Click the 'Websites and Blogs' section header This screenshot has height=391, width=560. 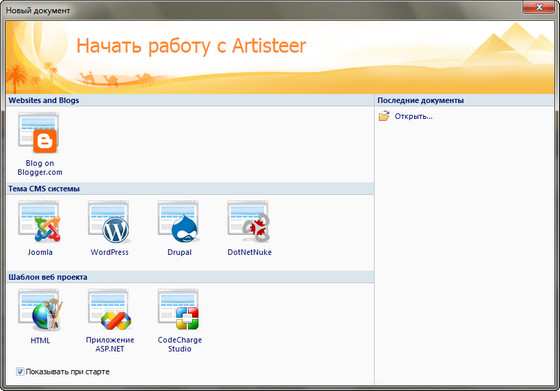pos(190,100)
